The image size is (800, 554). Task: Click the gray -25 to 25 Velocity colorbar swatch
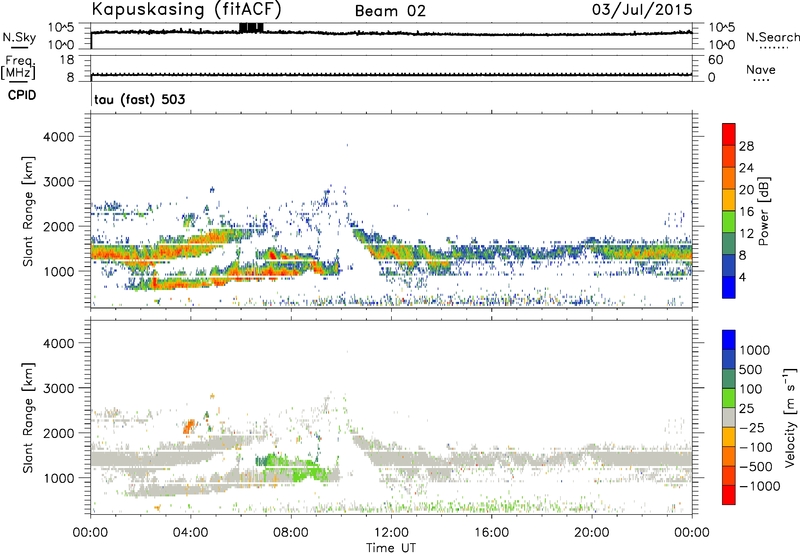(729, 418)
